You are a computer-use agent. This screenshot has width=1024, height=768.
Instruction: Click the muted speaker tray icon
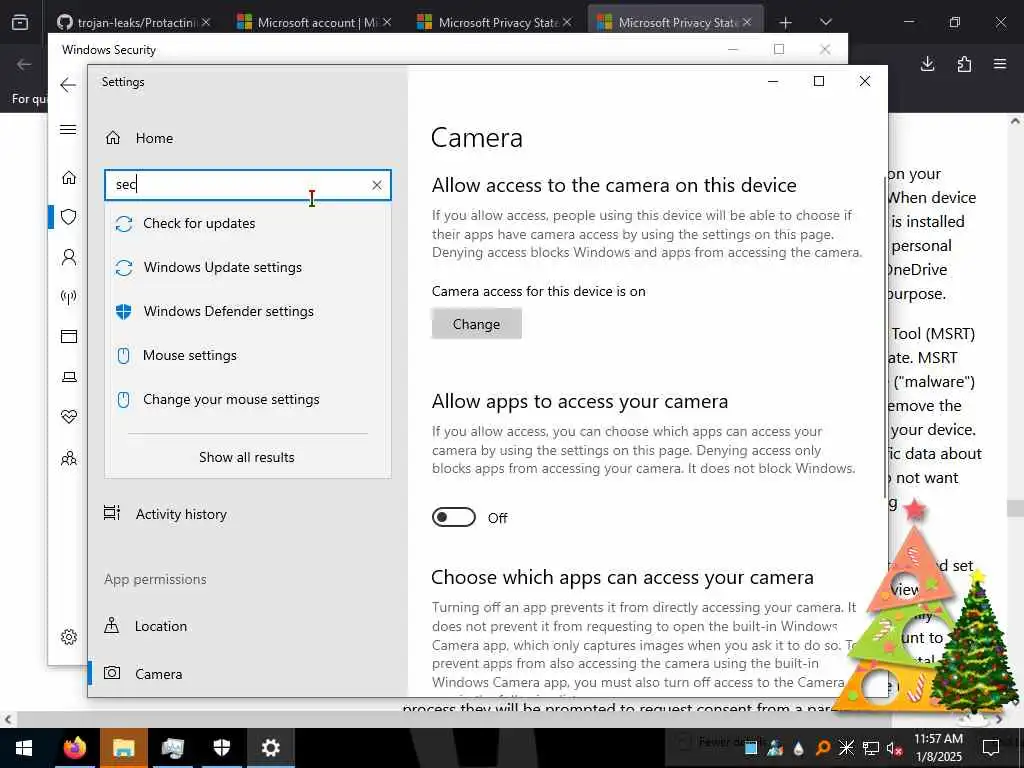coord(894,748)
